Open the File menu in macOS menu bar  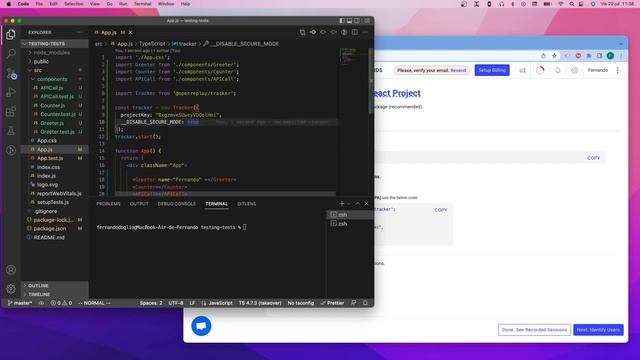39,4
